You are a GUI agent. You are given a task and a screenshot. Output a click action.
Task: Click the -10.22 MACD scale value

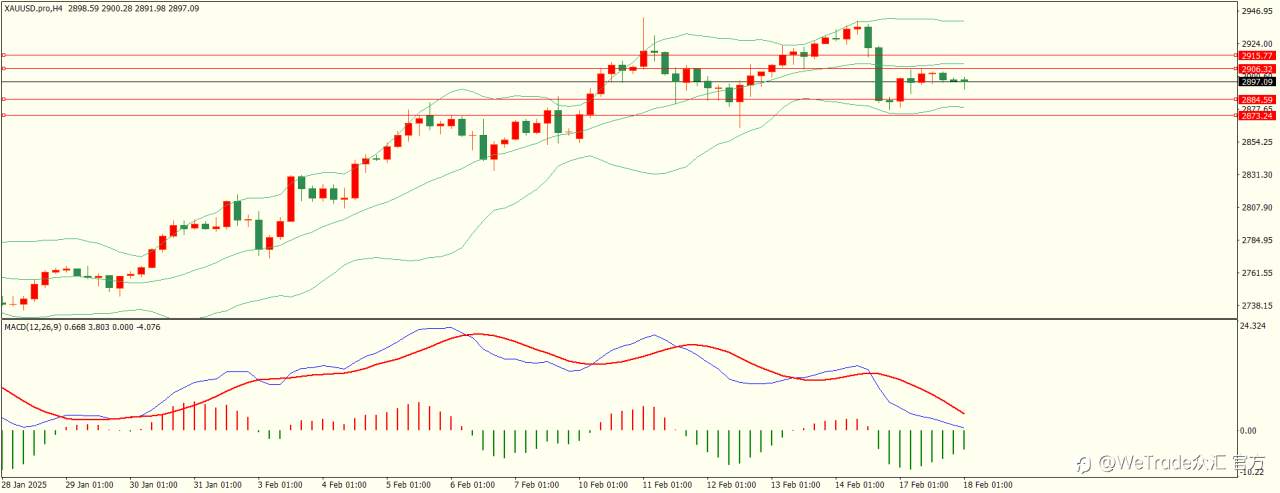coord(1253,472)
